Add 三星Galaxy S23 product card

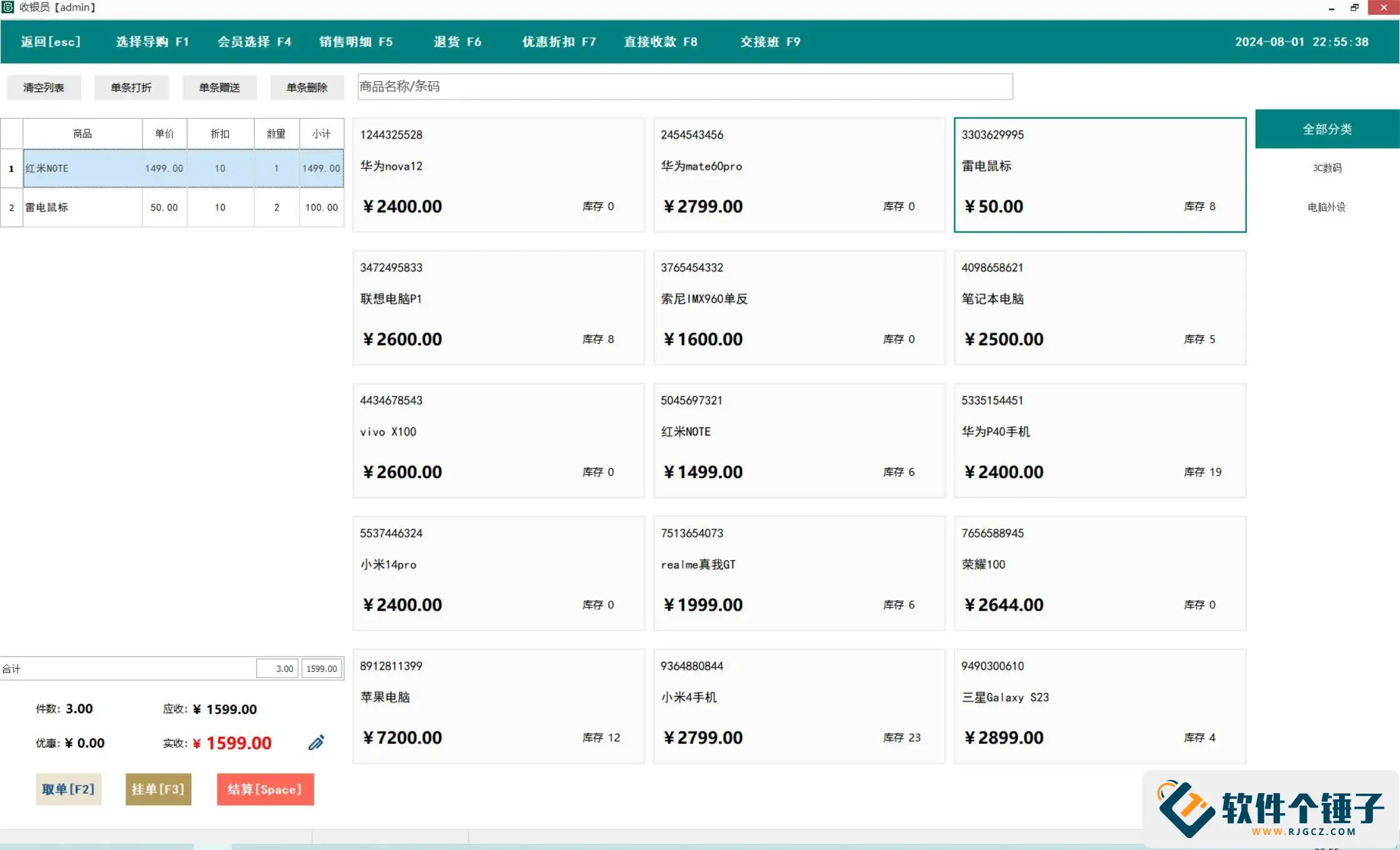pos(1100,706)
